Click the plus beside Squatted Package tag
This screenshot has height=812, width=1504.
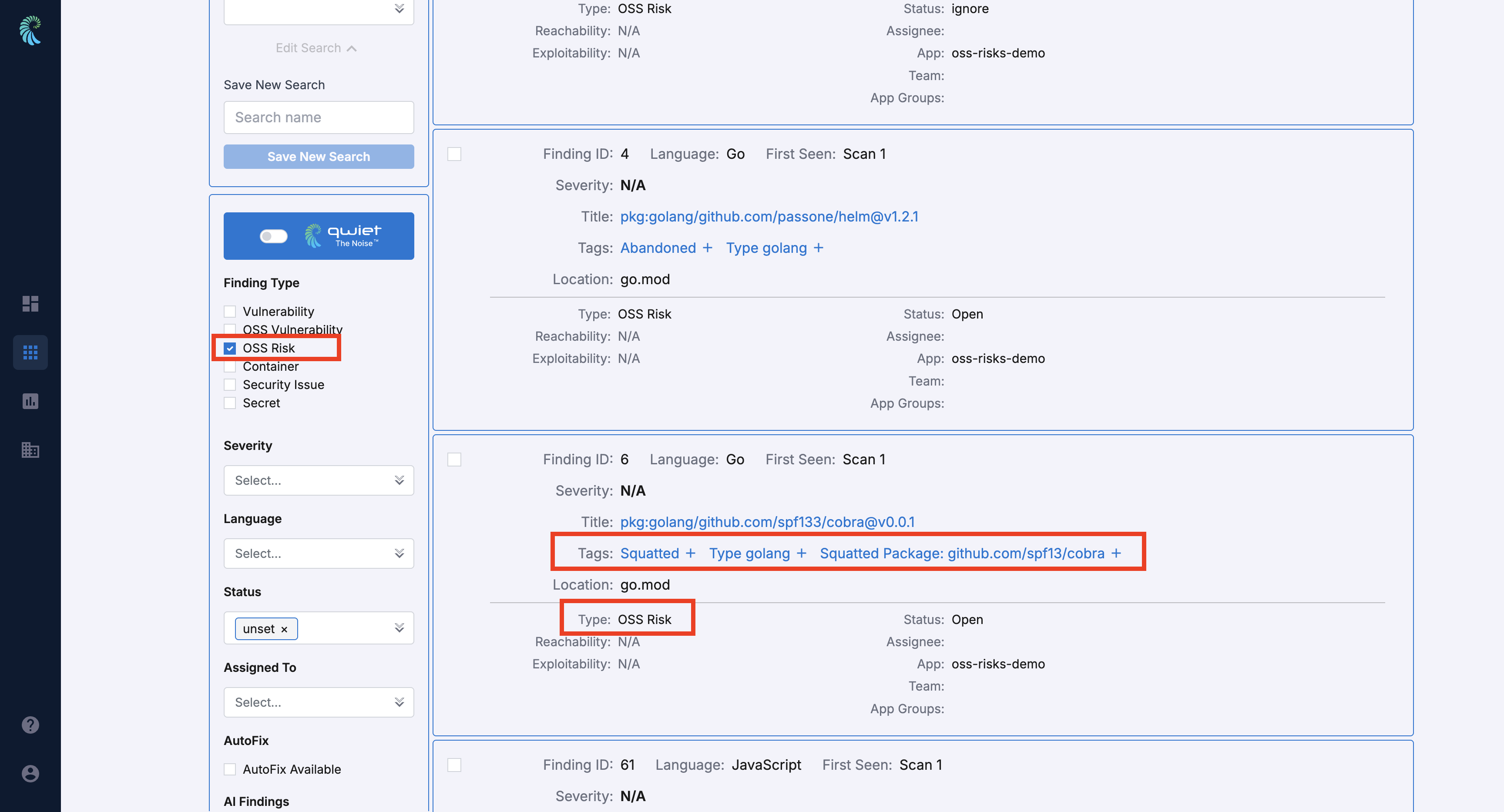[1117, 554]
